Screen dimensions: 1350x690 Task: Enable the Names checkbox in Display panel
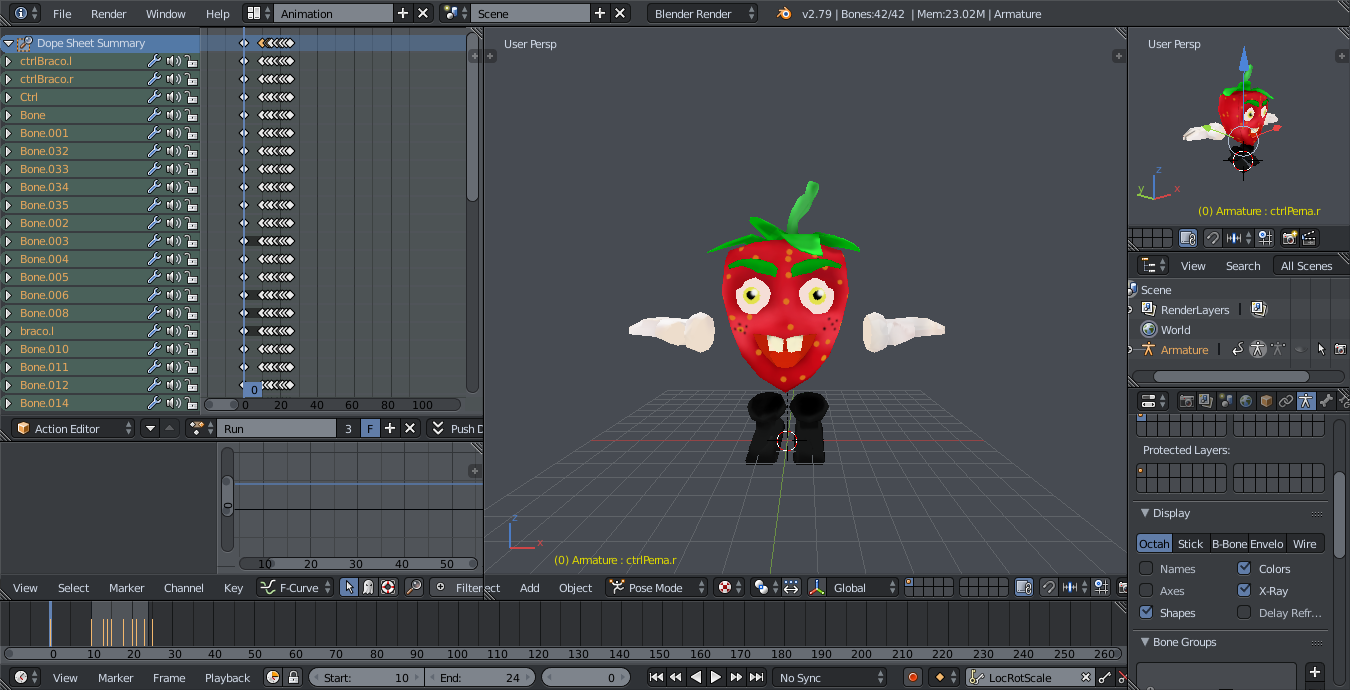coord(1145,569)
